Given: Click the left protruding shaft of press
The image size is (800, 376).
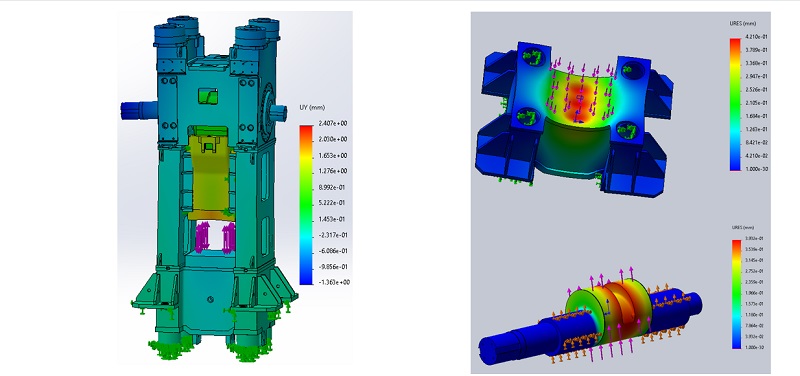Looking at the screenshot, I should click(136, 110).
